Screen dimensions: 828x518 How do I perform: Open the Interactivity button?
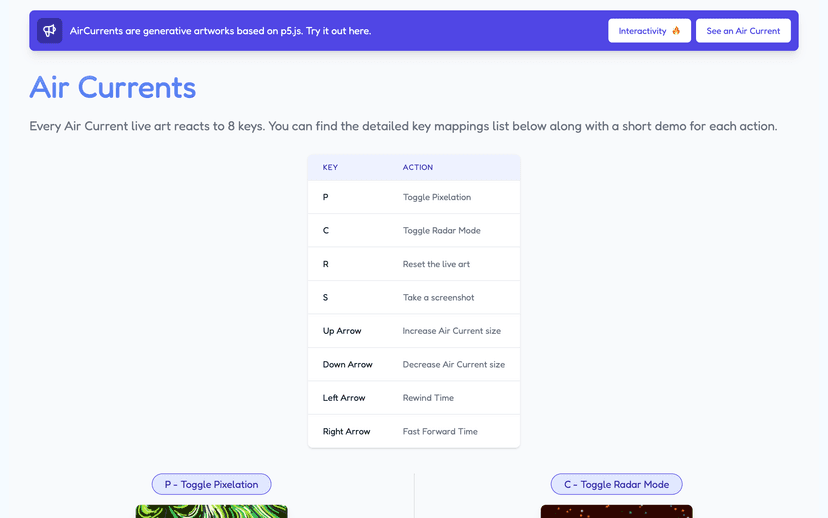tap(649, 31)
